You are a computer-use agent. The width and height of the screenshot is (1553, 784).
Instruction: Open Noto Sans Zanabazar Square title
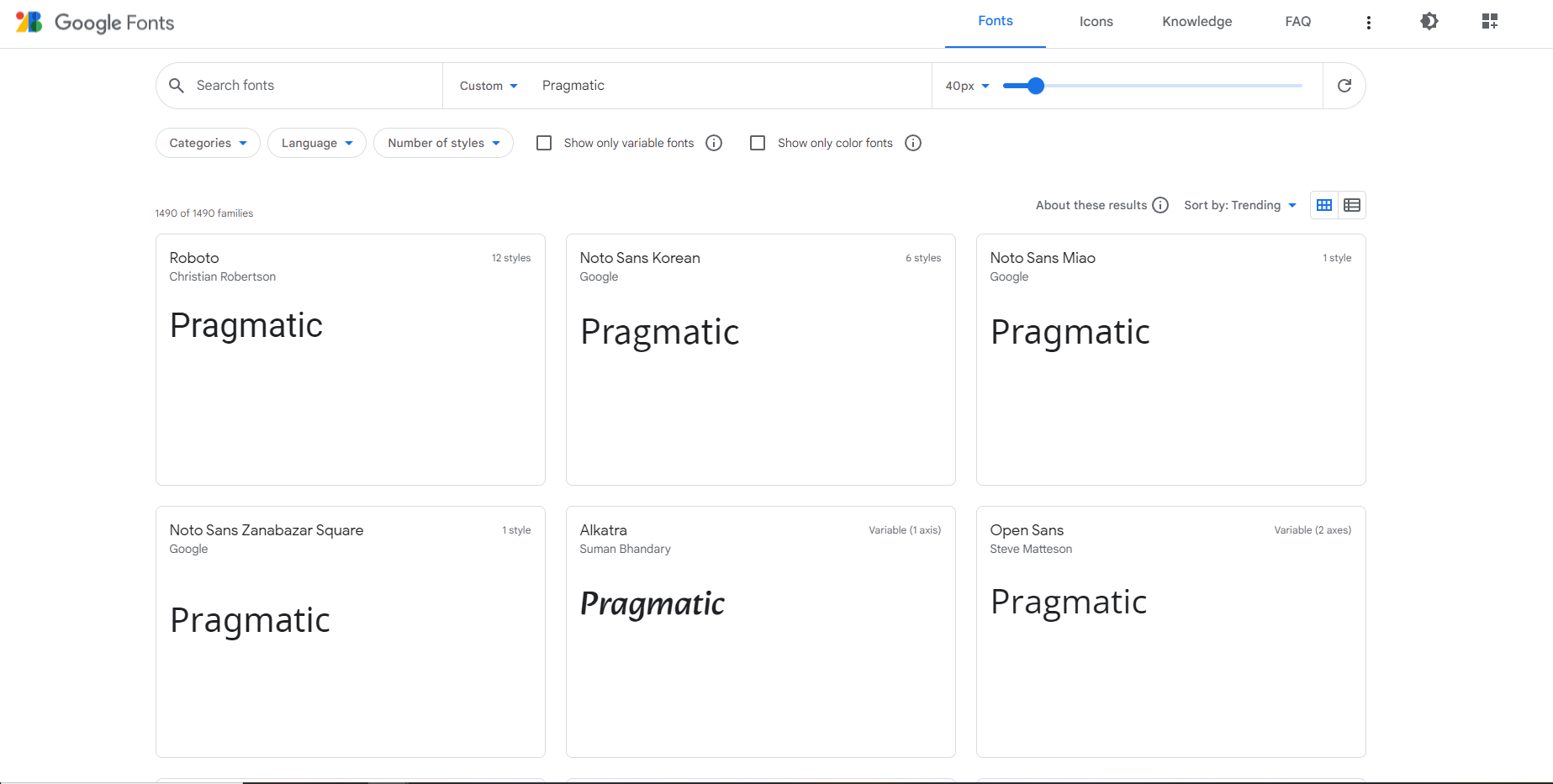[267, 530]
